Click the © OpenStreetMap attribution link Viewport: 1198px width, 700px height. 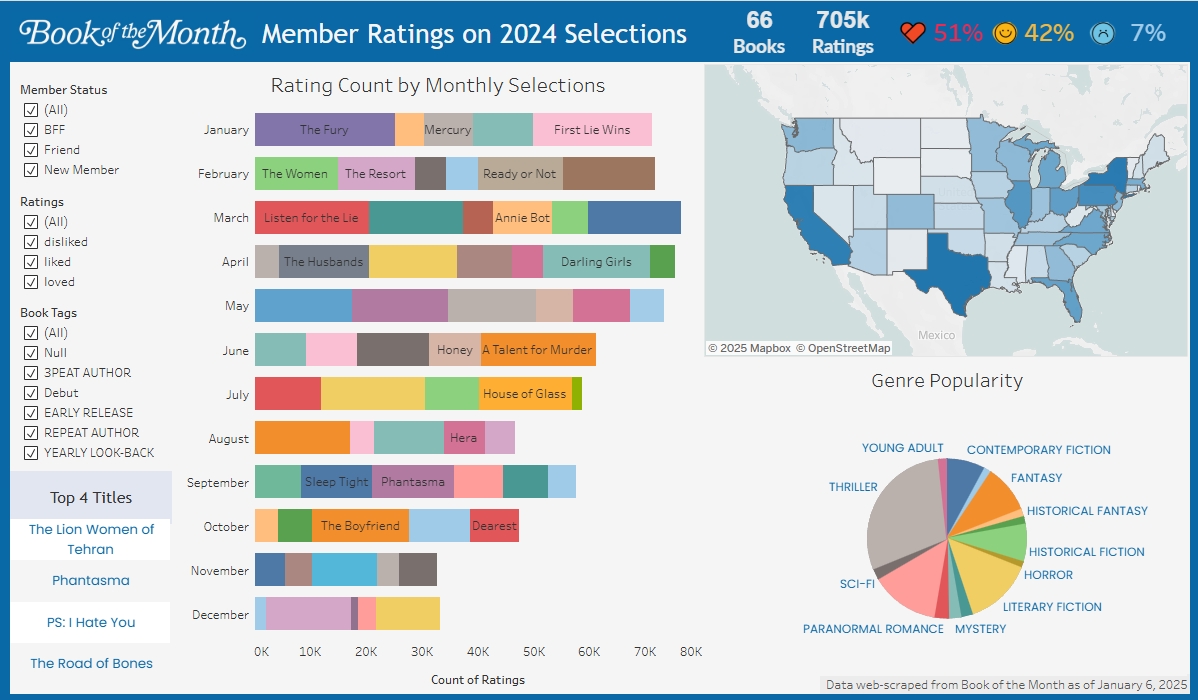(x=846, y=348)
